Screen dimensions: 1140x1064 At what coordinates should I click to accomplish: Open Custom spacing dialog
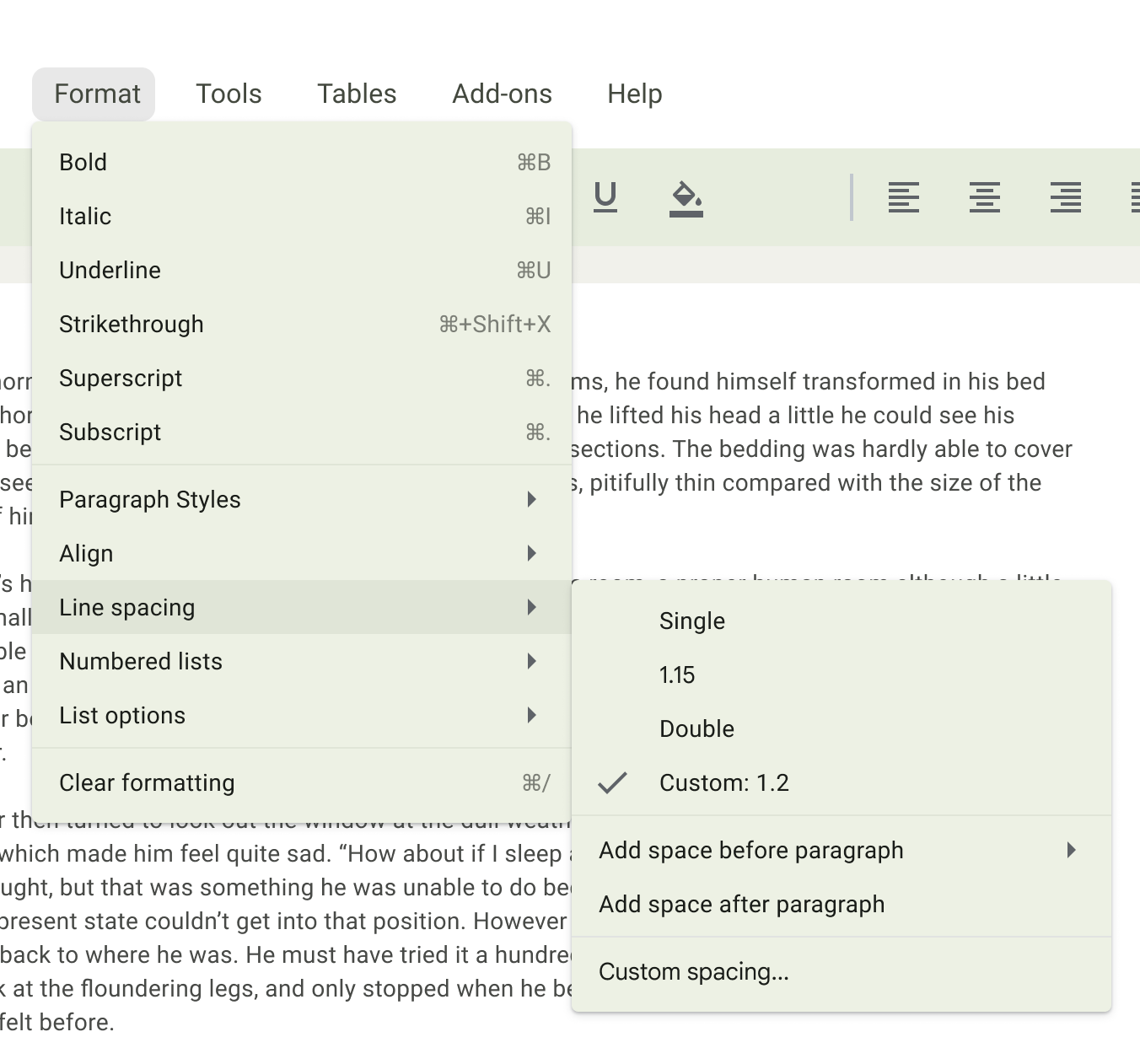tap(694, 972)
